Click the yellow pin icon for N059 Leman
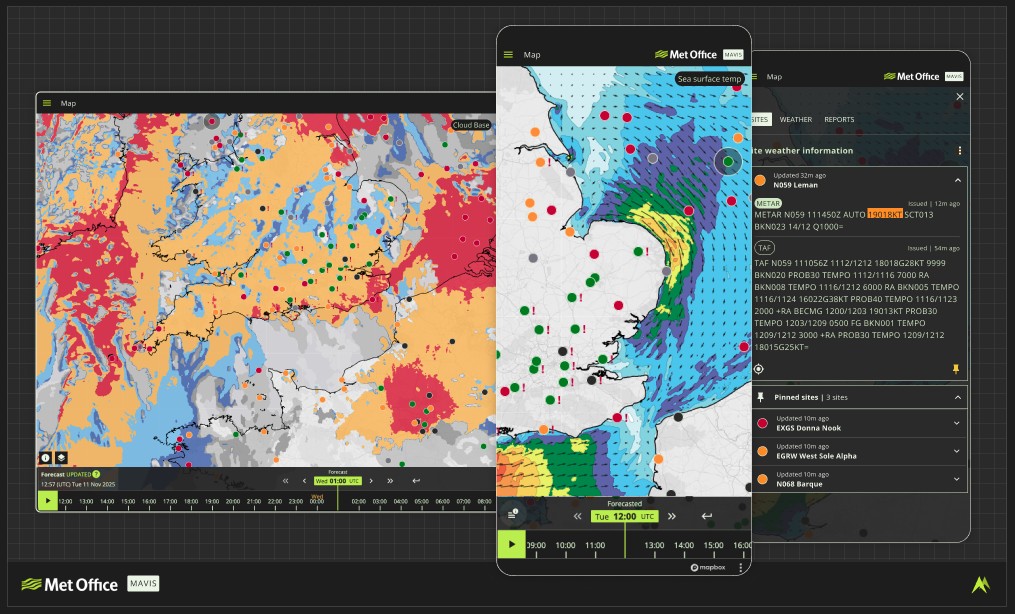This screenshot has height=614, width=1015. (x=955, y=368)
